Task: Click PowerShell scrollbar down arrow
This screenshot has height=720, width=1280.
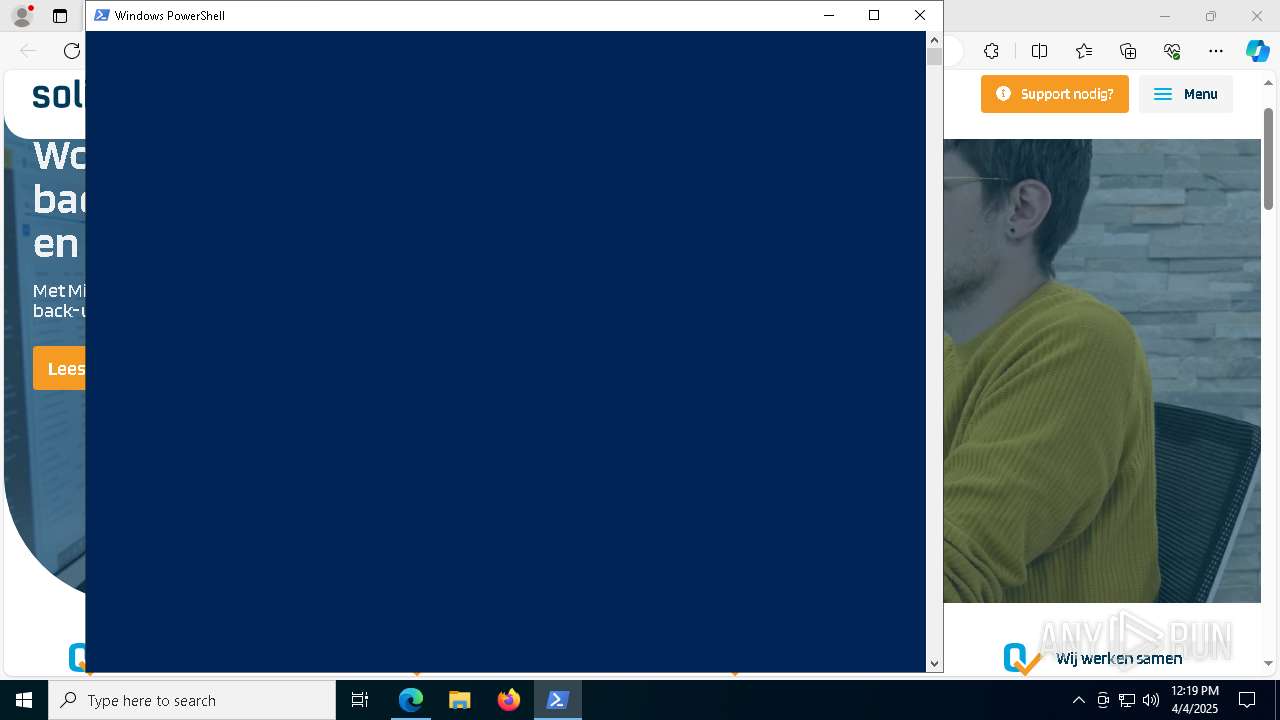Action: click(934, 663)
